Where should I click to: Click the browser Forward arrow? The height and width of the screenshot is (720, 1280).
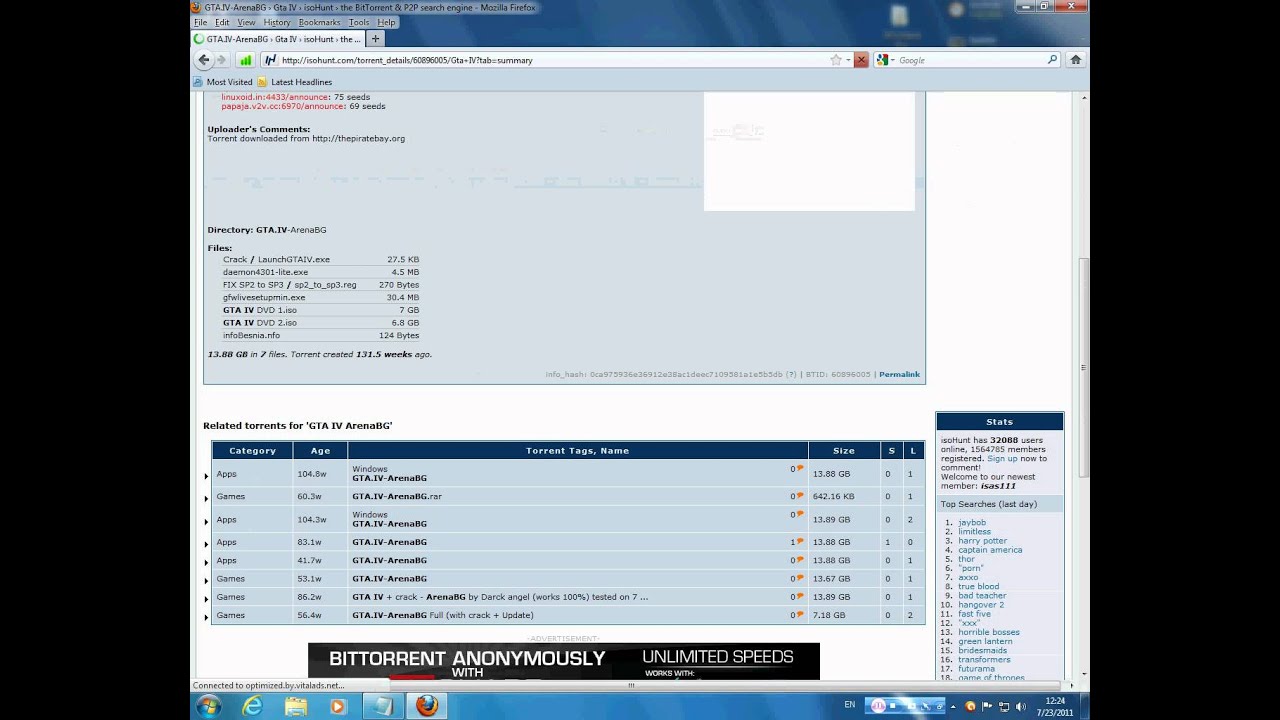coord(221,60)
